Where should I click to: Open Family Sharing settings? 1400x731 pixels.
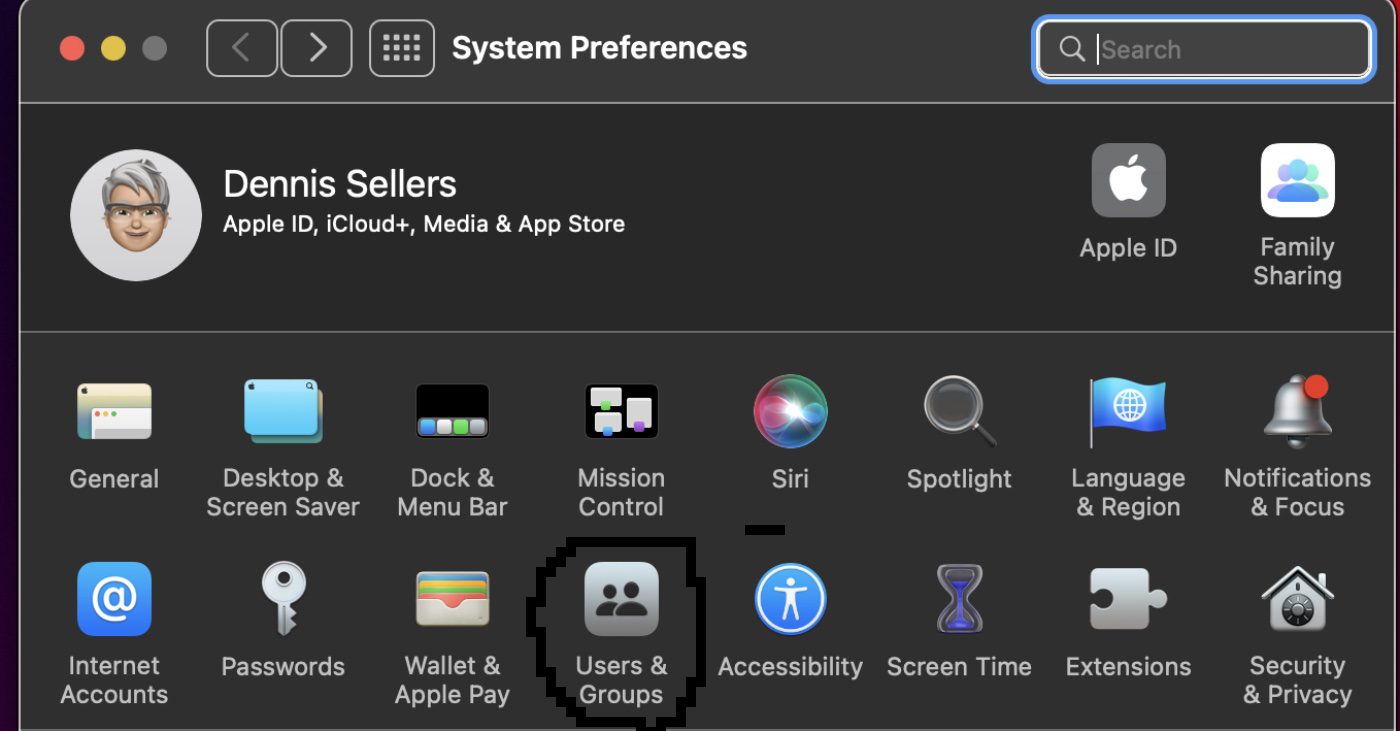pos(1297,181)
